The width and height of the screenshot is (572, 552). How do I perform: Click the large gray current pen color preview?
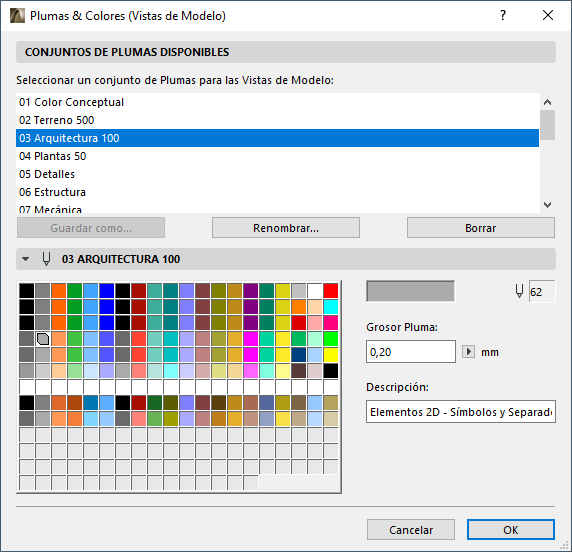tap(410, 291)
